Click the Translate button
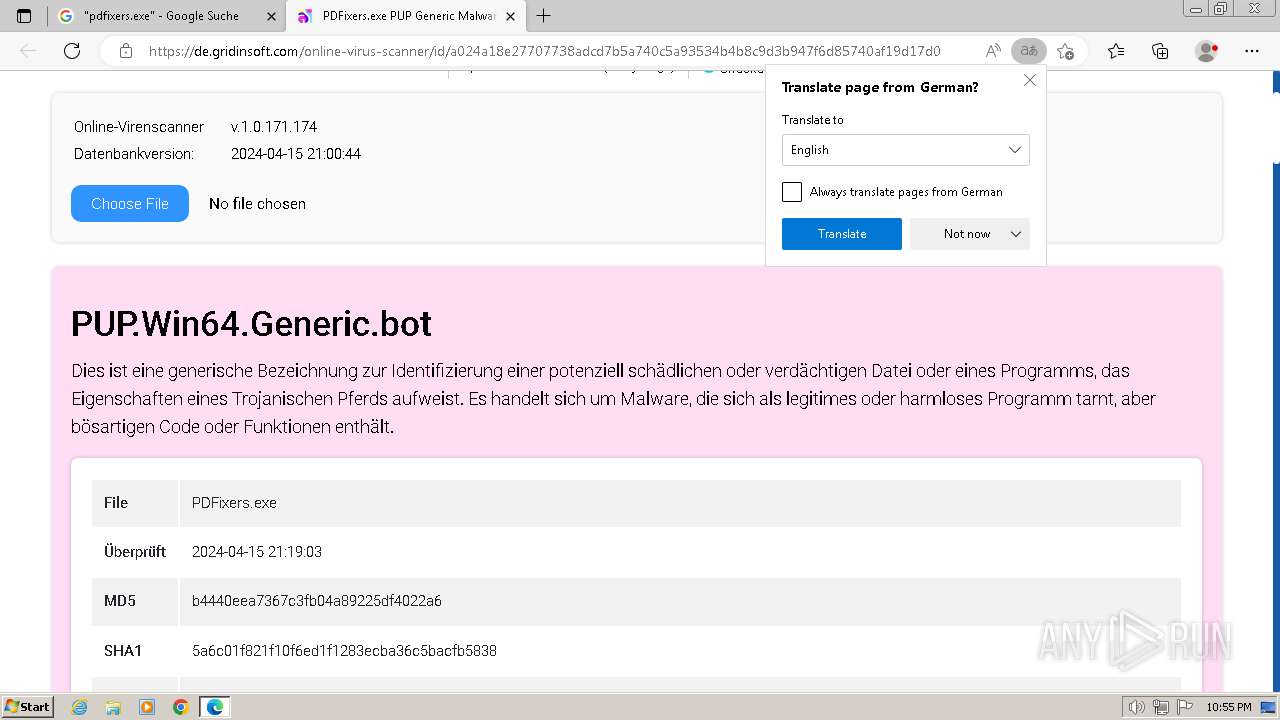Image resolution: width=1280 pixels, height=720 pixels. (x=842, y=234)
